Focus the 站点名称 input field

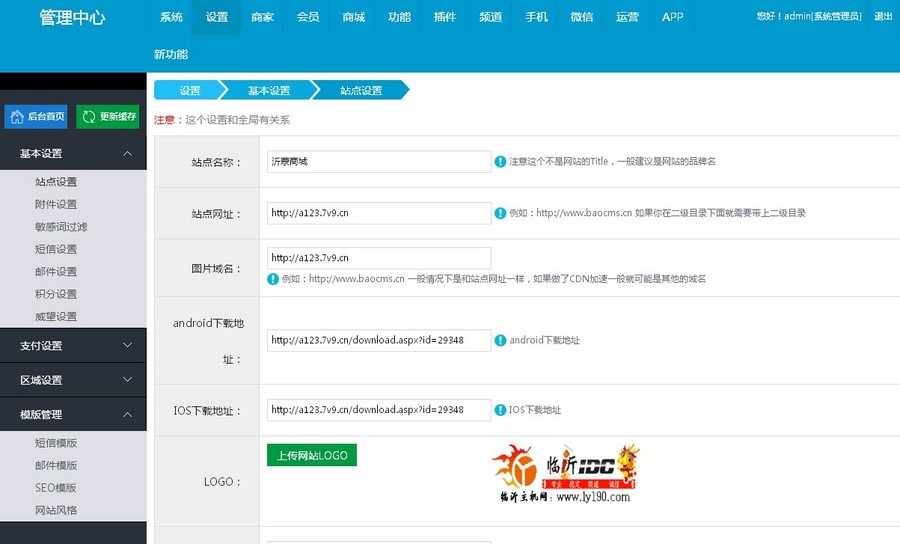(379, 162)
